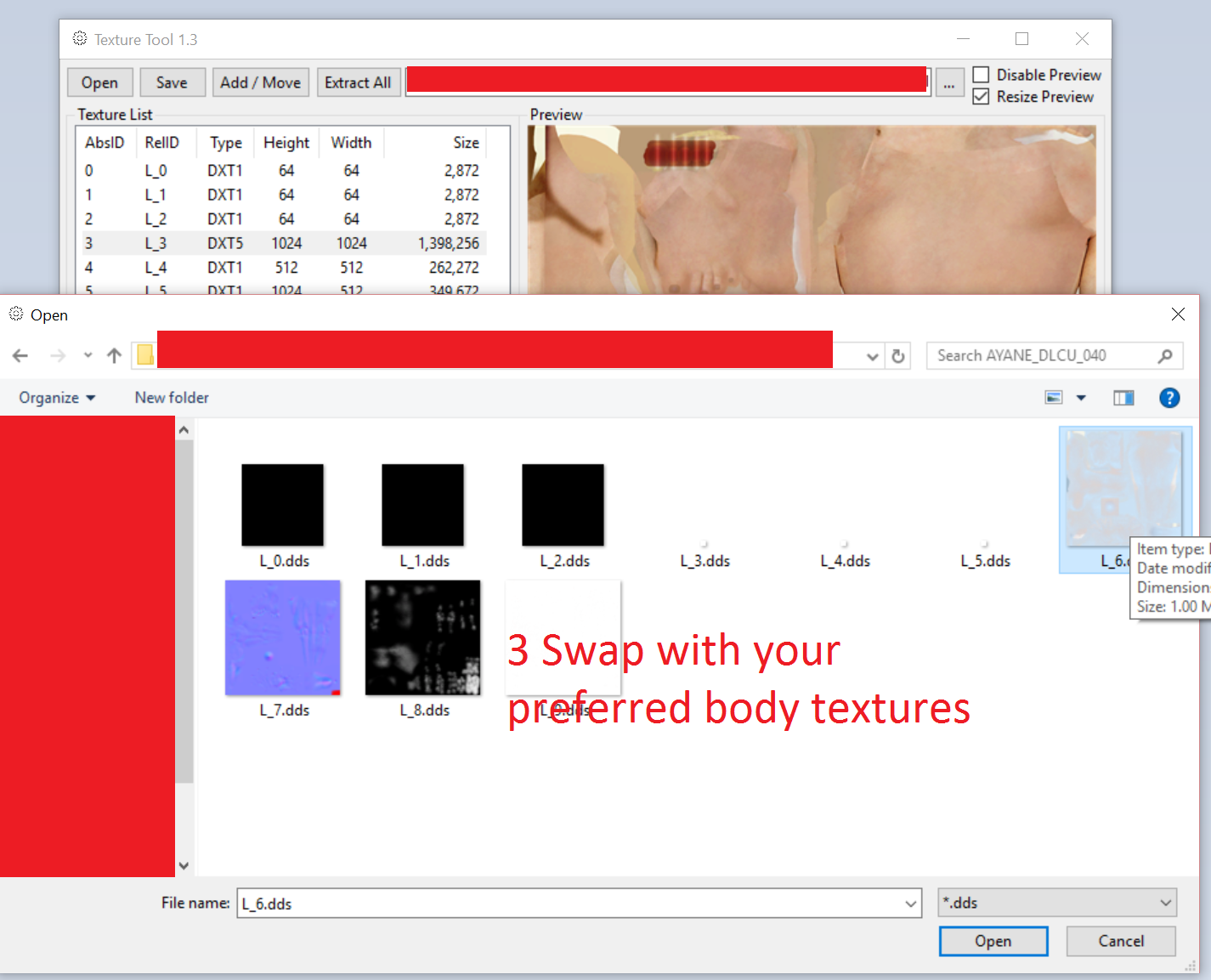Enable the Disable Preview checkbox
1211x980 pixels.
click(x=981, y=75)
